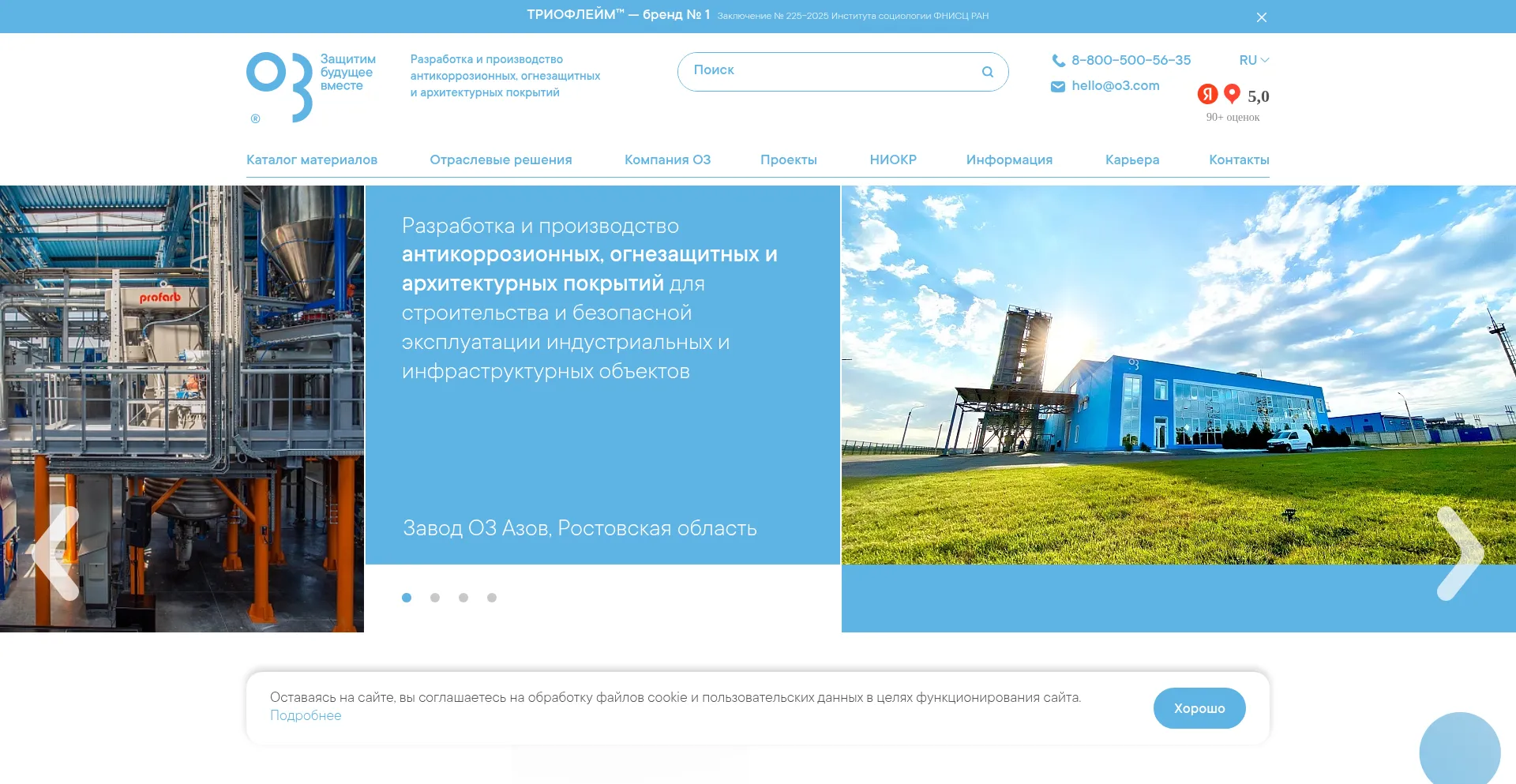Follow the Подробнее cookie link
Image resolution: width=1516 pixels, height=784 pixels.
(x=306, y=716)
